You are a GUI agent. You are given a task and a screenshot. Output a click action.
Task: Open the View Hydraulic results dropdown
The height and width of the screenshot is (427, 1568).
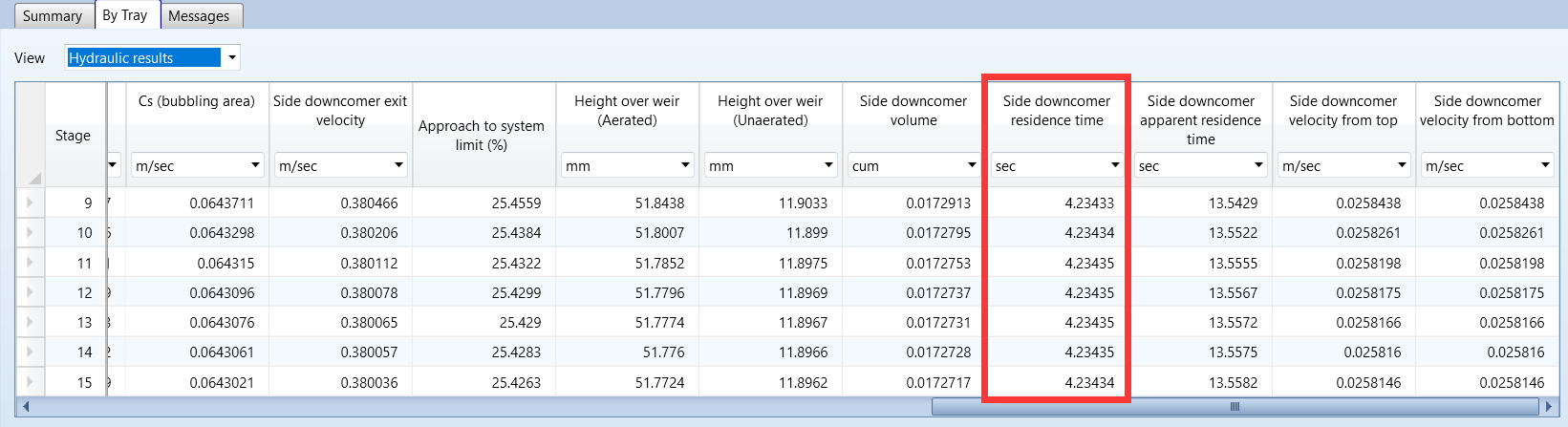(231, 58)
